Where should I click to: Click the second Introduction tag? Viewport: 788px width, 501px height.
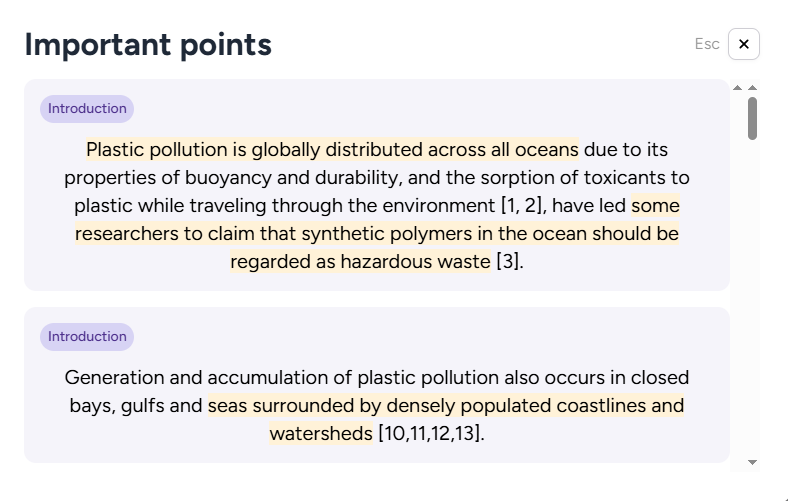87,337
